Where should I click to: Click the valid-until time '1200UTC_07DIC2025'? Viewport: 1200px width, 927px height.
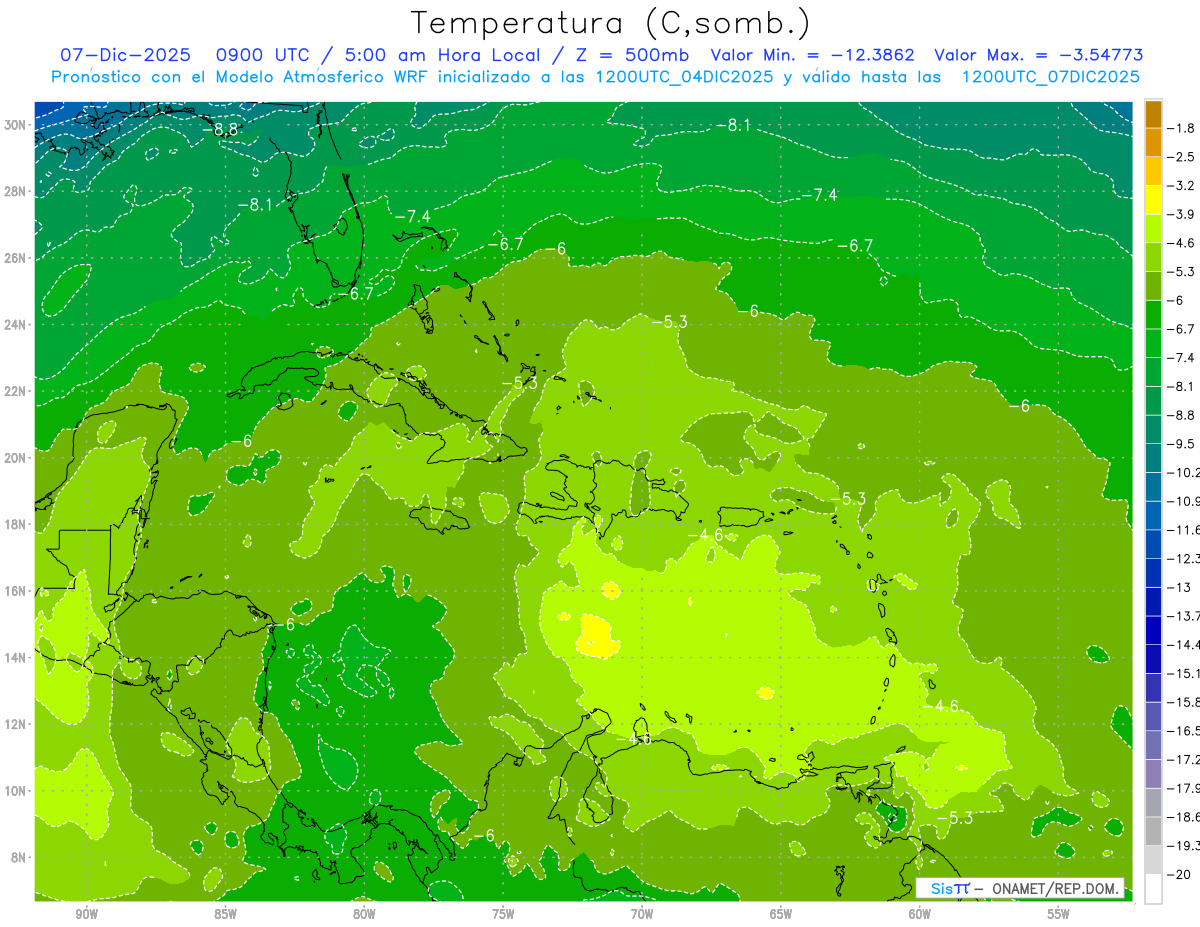click(1050, 77)
